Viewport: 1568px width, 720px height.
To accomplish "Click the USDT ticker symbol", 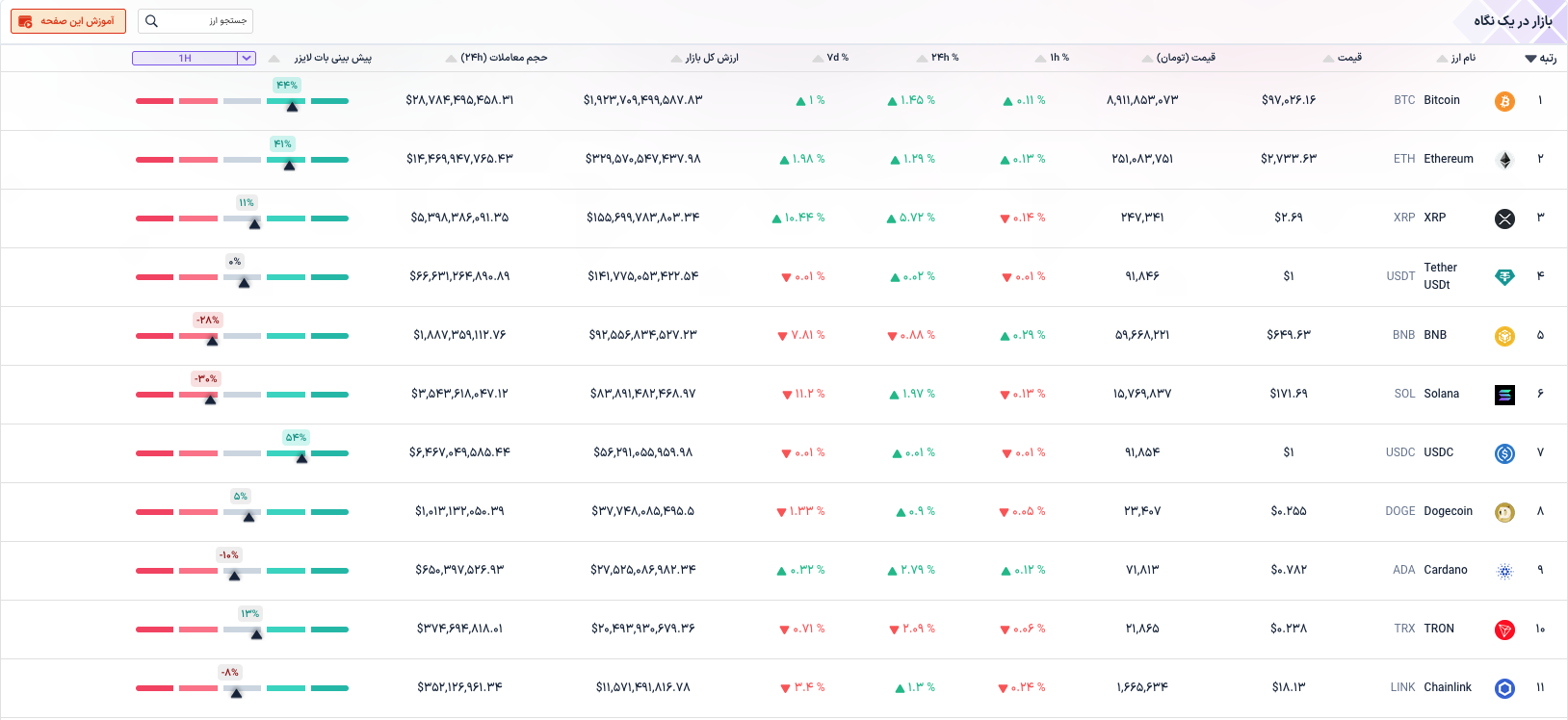I will tap(1400, 276).
